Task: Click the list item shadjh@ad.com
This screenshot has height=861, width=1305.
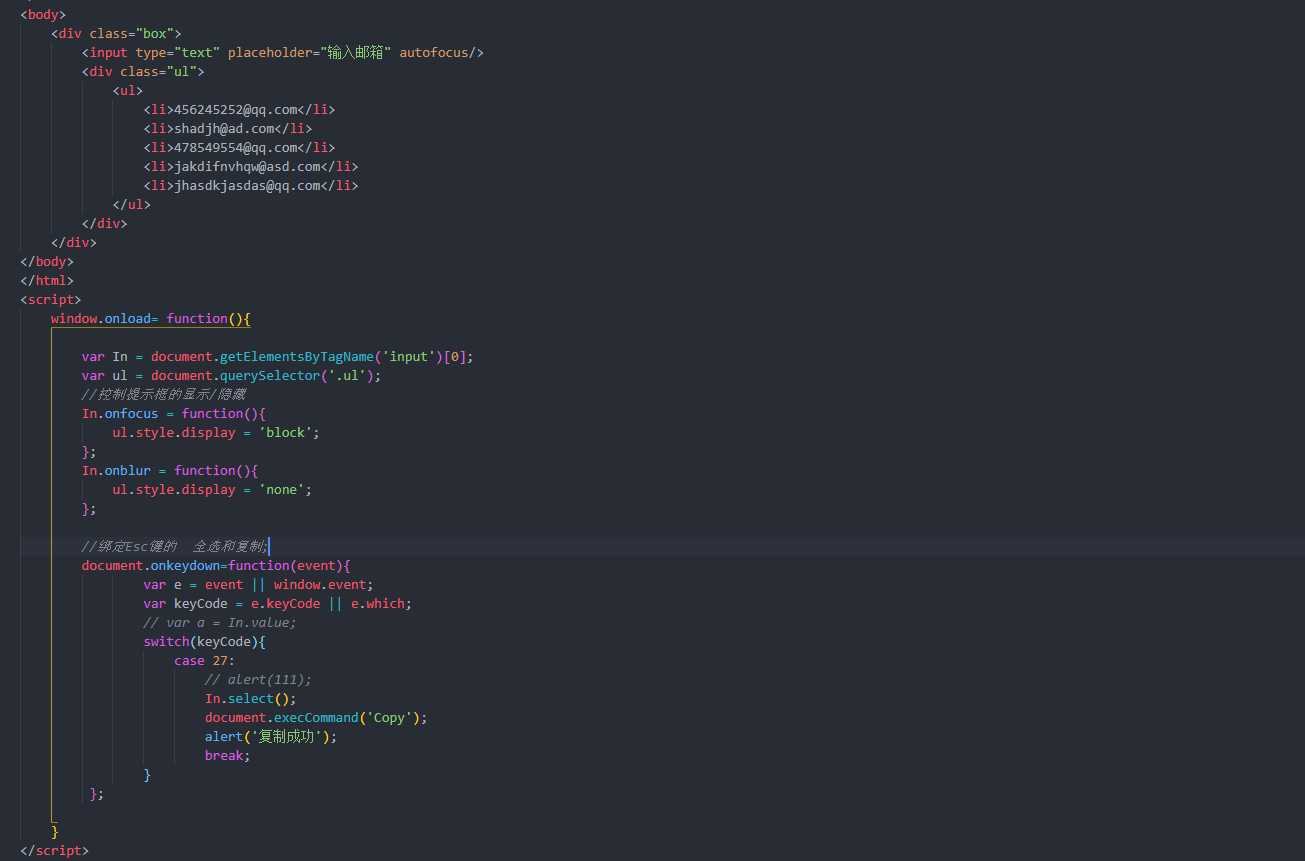Action: tap(228, 128)
